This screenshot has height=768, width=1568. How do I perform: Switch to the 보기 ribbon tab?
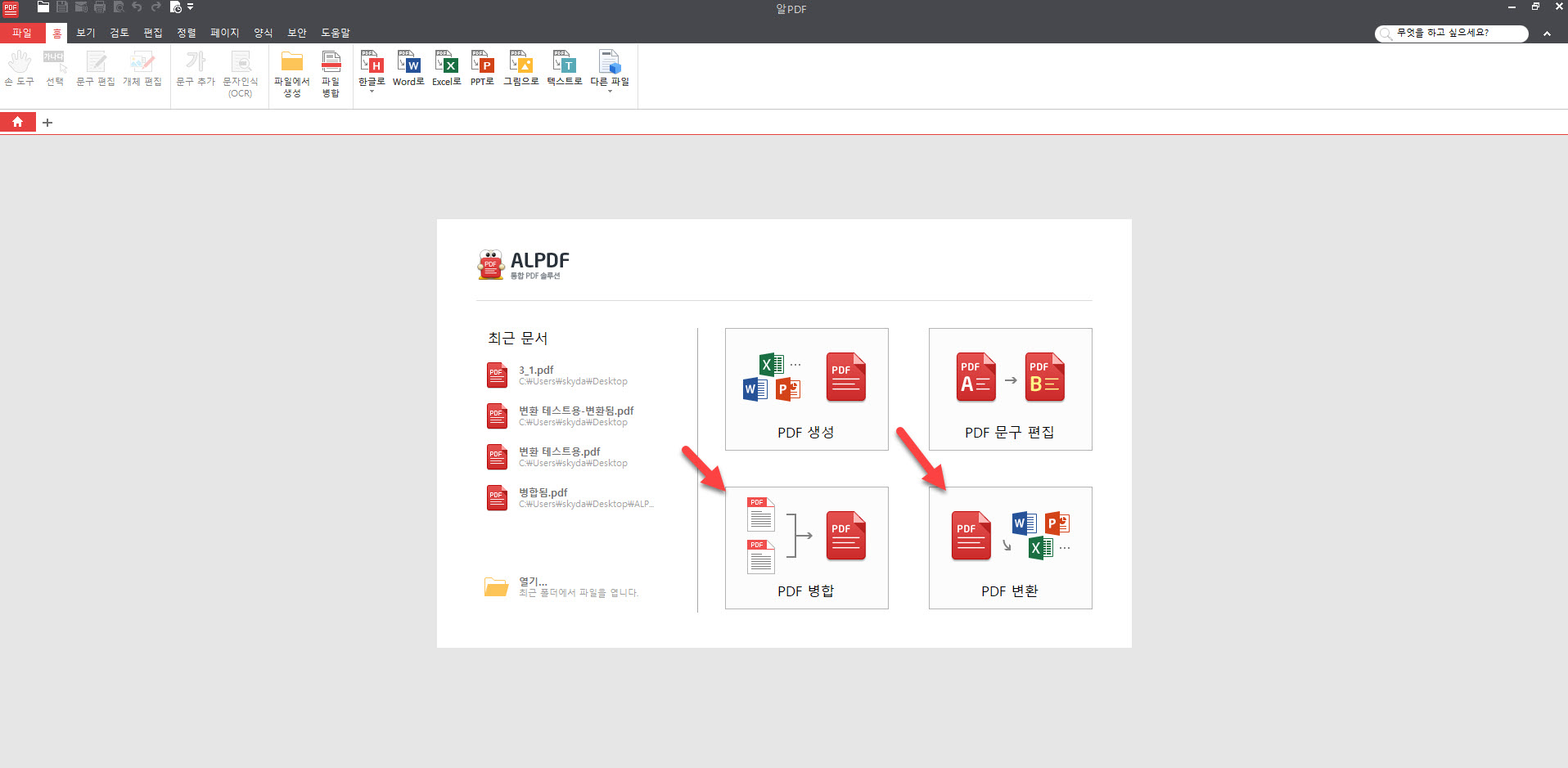pos(86,33)
